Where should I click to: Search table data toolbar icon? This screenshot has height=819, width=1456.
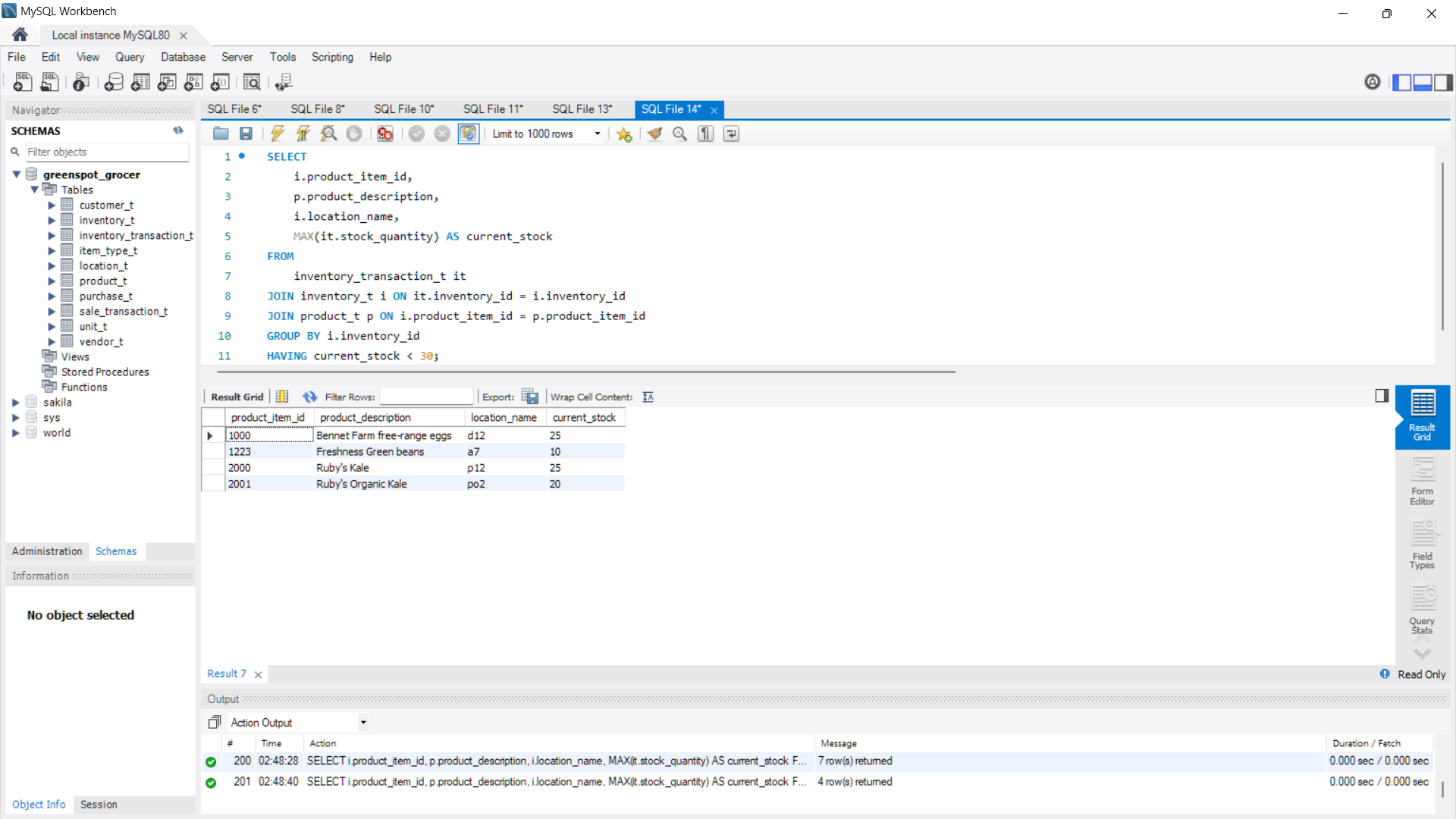click(252, 82)
